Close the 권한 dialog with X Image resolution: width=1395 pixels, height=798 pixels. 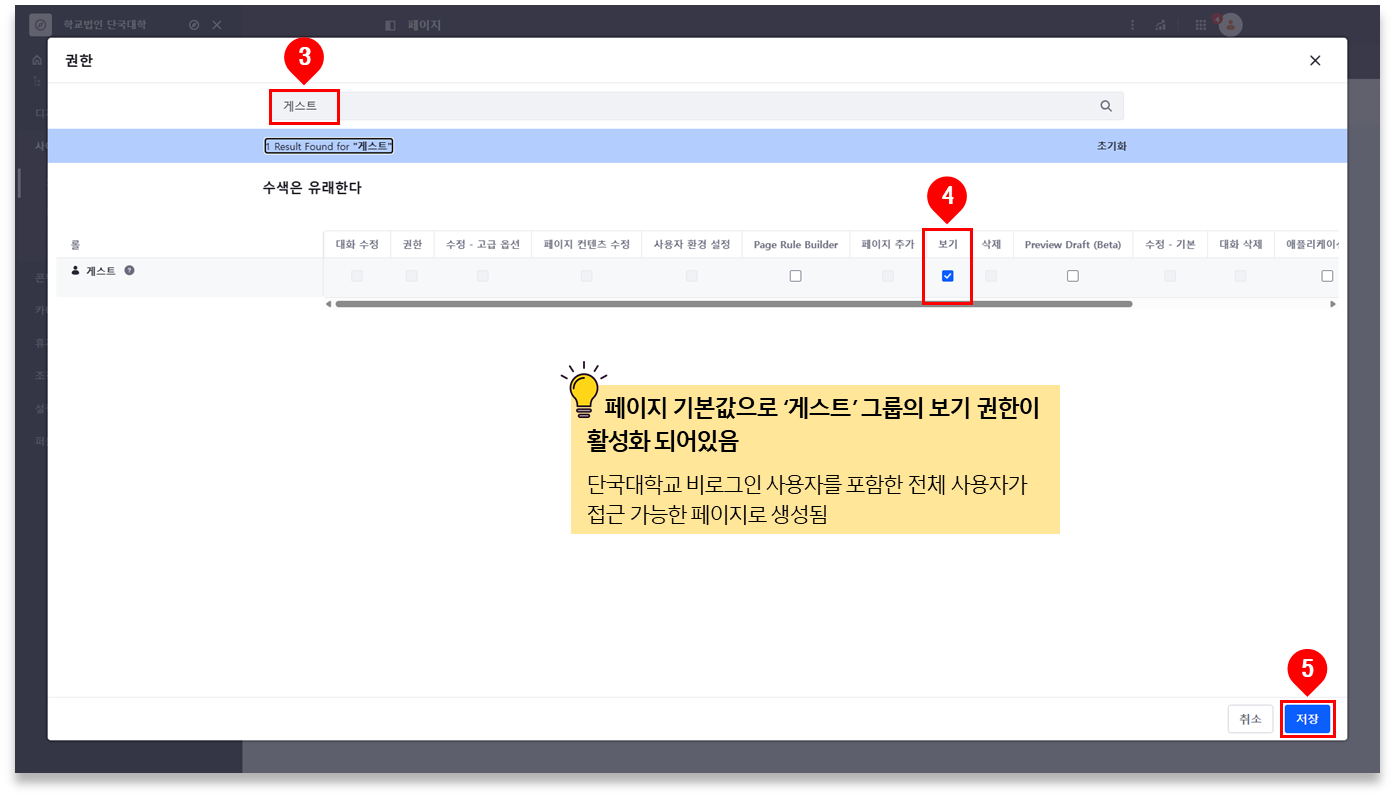pyautogui.click(x=1314, y=61)
